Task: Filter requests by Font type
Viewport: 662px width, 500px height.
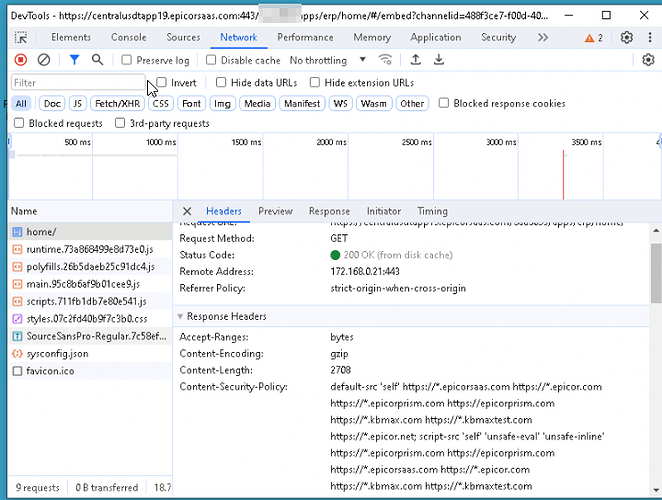Action: point(192,103)
